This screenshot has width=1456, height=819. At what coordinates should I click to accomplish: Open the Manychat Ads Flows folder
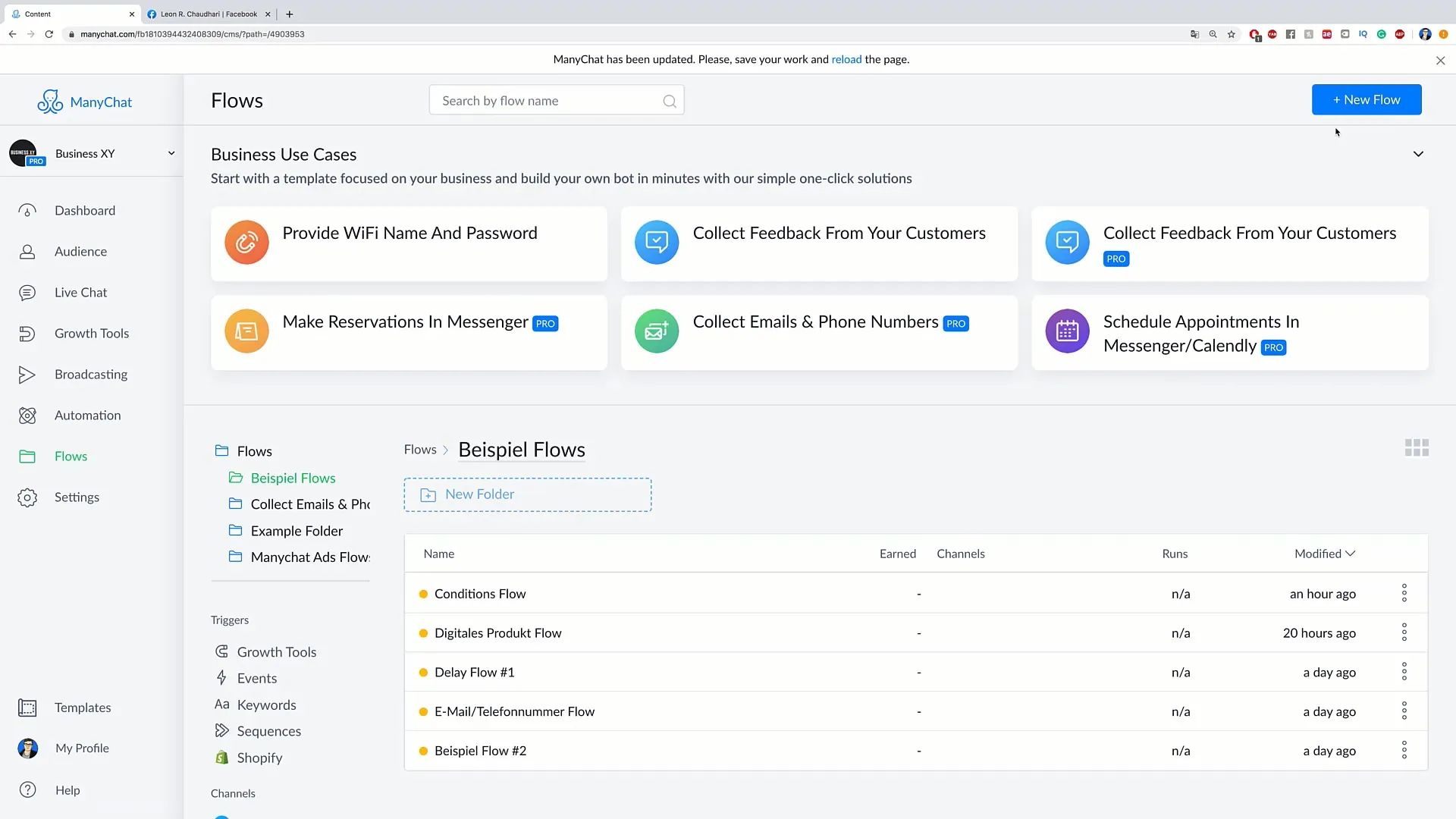click(310, 557)
